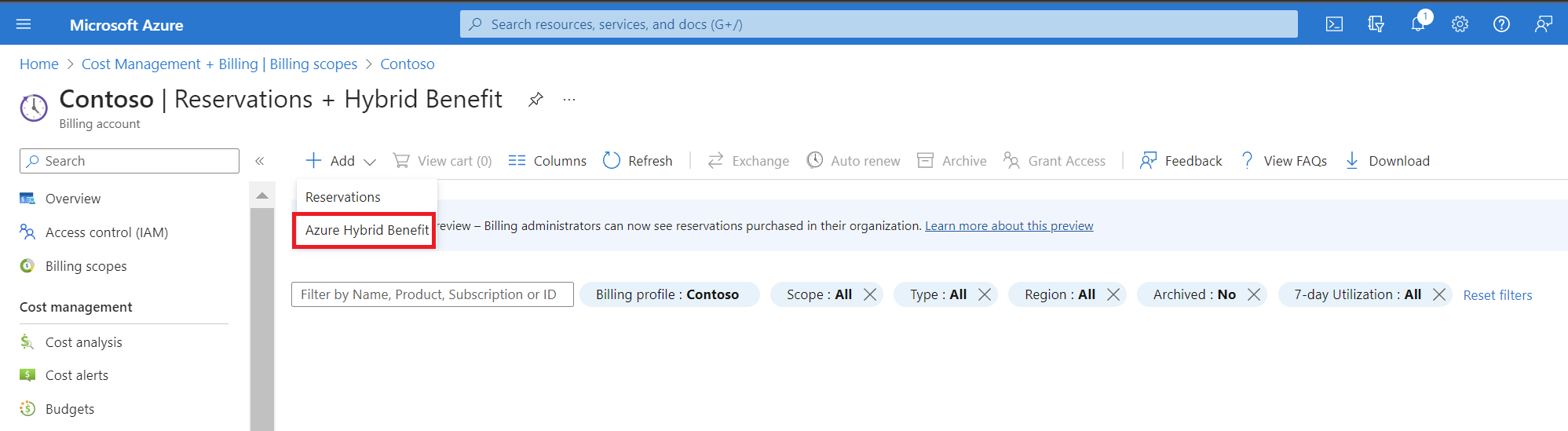Open Cloud Shell from the top bar
The height and width of the screenshot is (431, 1568).
1334,24
